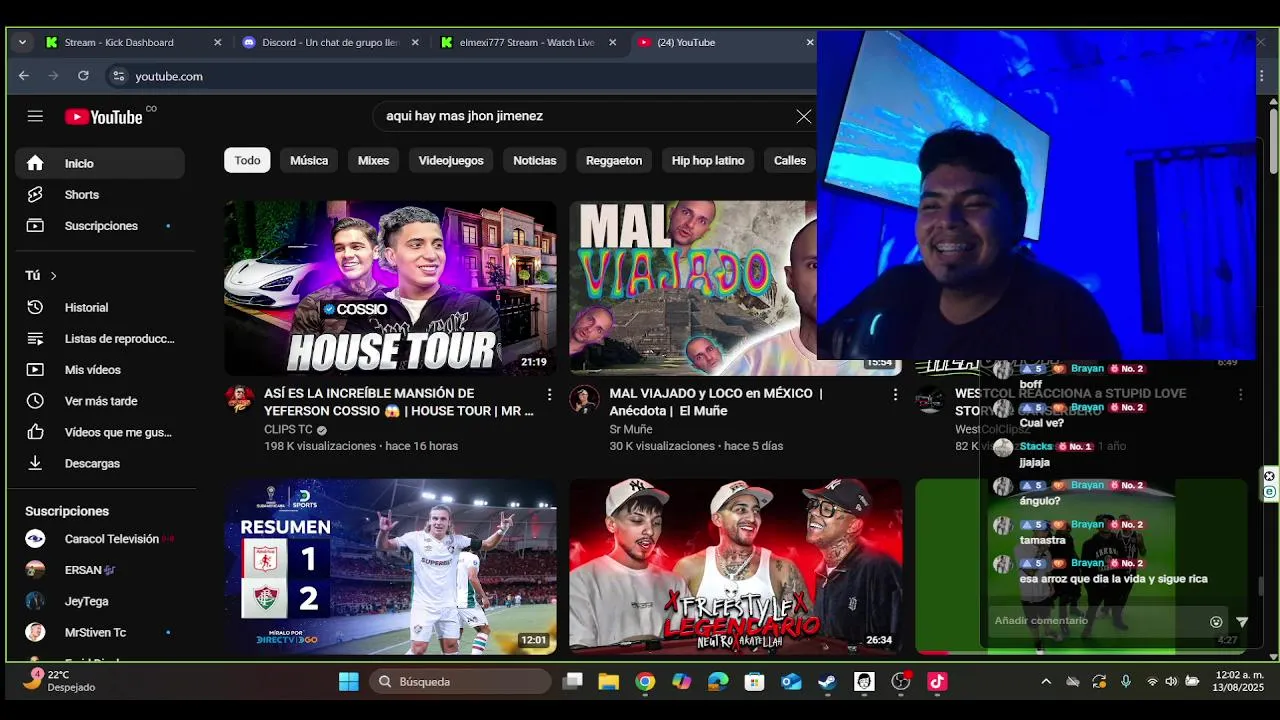Open volume control in system tray
This screenshot has width=1280, height=720.
[1171, 681]
